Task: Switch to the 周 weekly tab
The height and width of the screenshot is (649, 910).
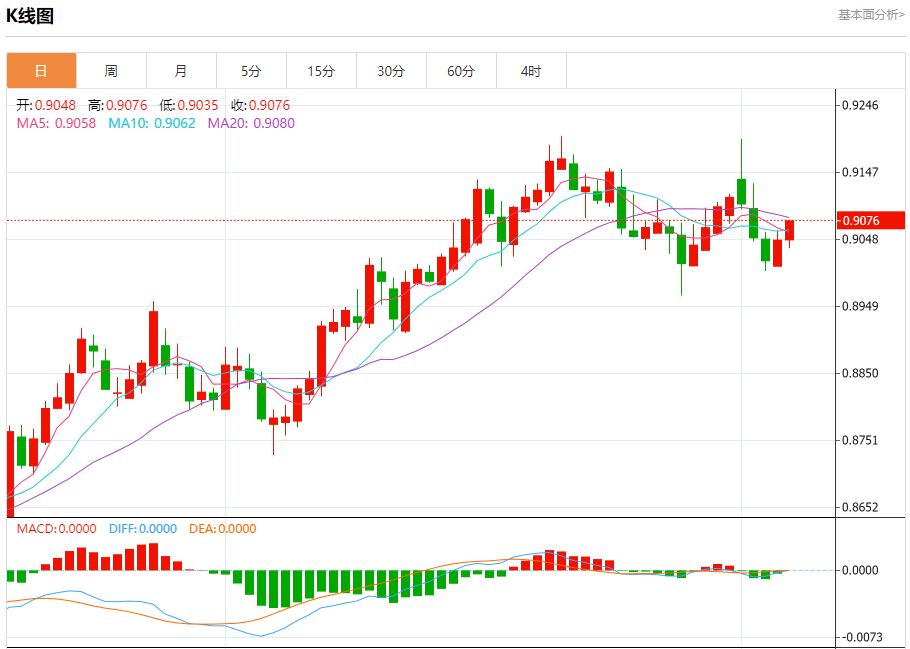Action: point(111,71)
